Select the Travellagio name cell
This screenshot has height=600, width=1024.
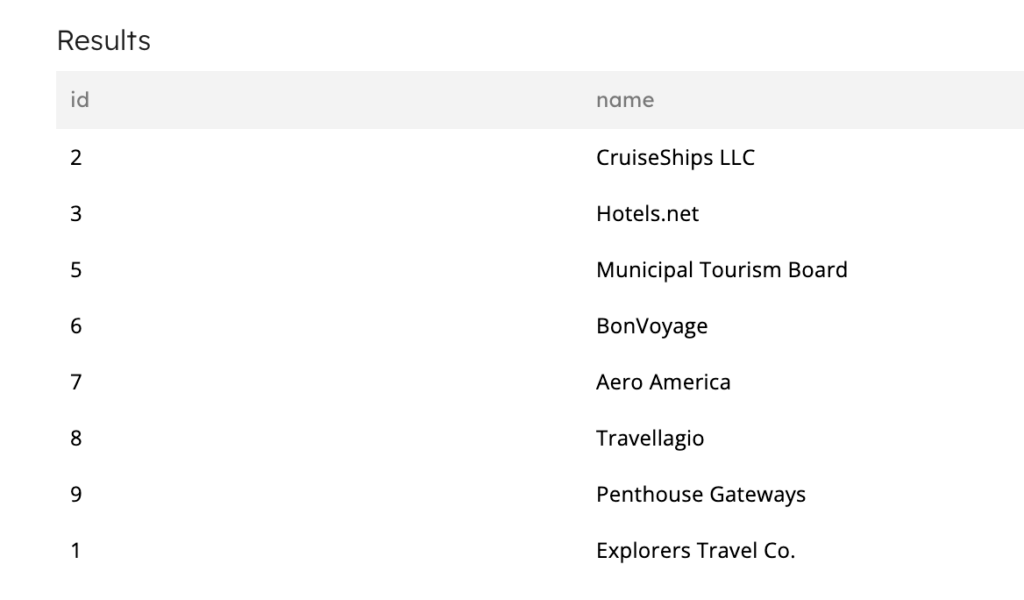click(x=650, y=438)
